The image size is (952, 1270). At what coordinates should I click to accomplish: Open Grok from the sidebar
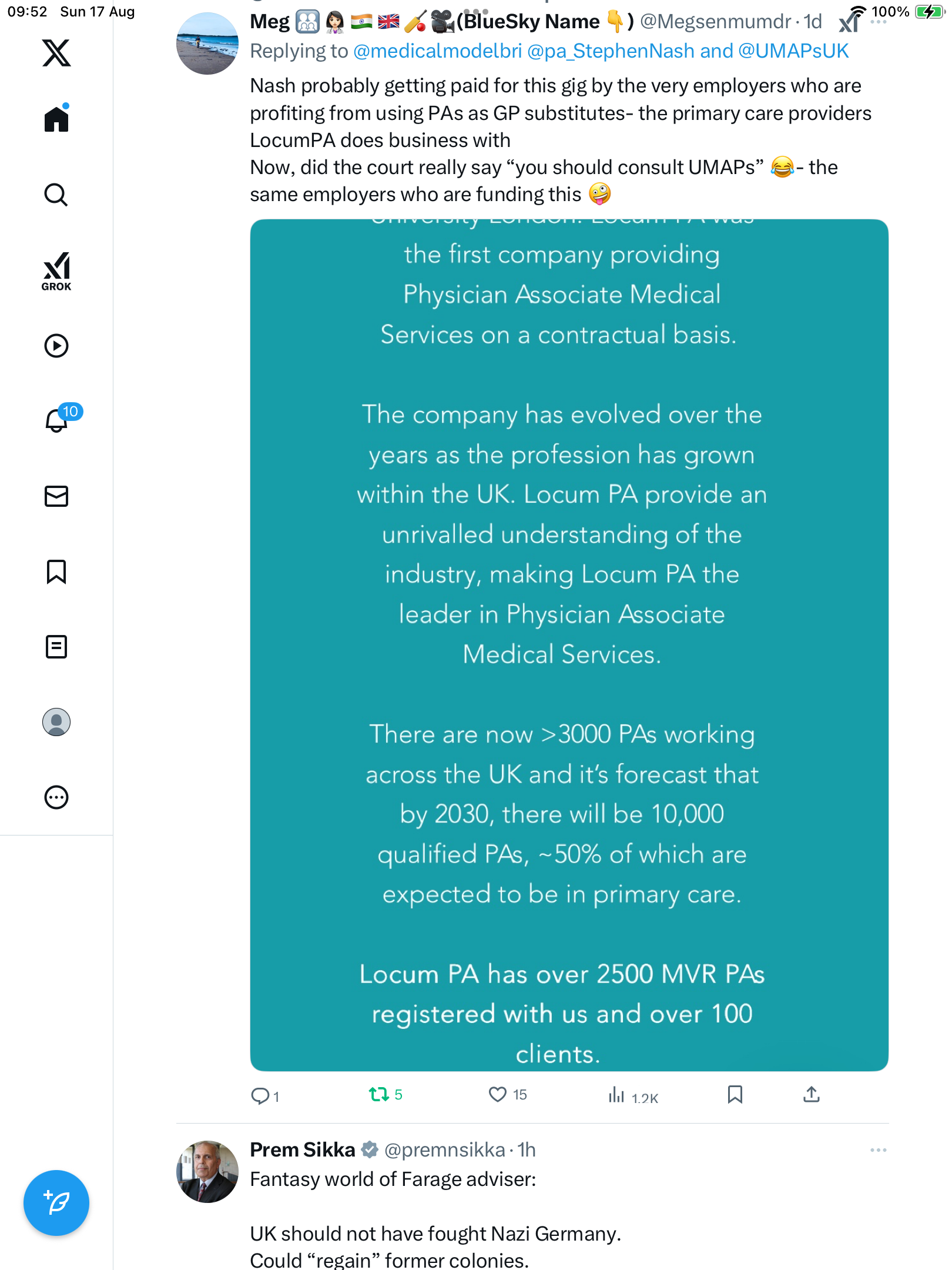tap(56, 271)
